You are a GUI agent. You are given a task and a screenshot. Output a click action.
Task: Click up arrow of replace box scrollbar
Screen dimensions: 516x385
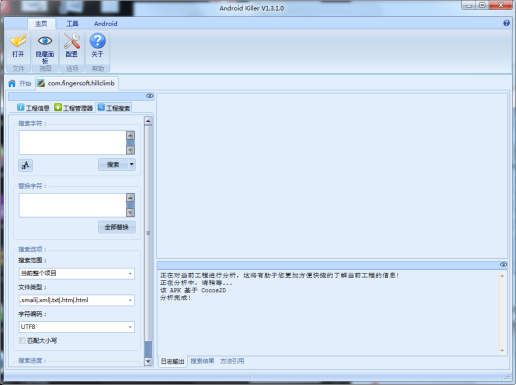[x=130, y=198]
